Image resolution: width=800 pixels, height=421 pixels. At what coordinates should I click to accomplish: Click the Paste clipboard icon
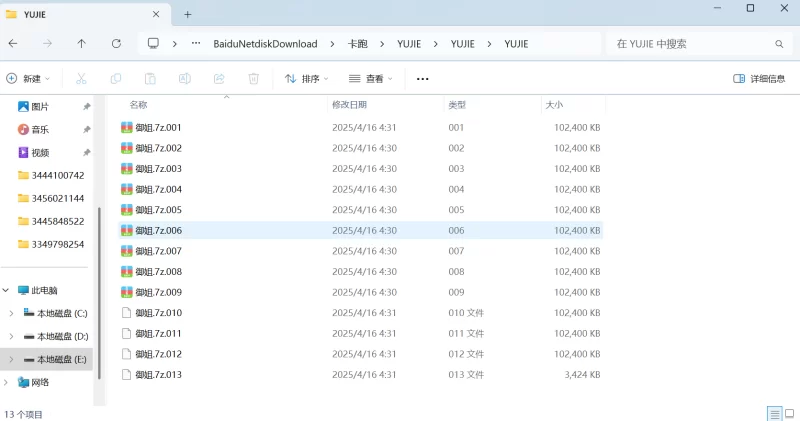(x=150, y=79)
